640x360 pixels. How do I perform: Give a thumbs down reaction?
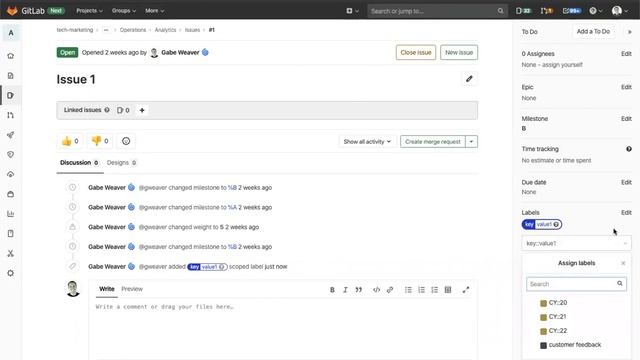click(x=100, y=141)
